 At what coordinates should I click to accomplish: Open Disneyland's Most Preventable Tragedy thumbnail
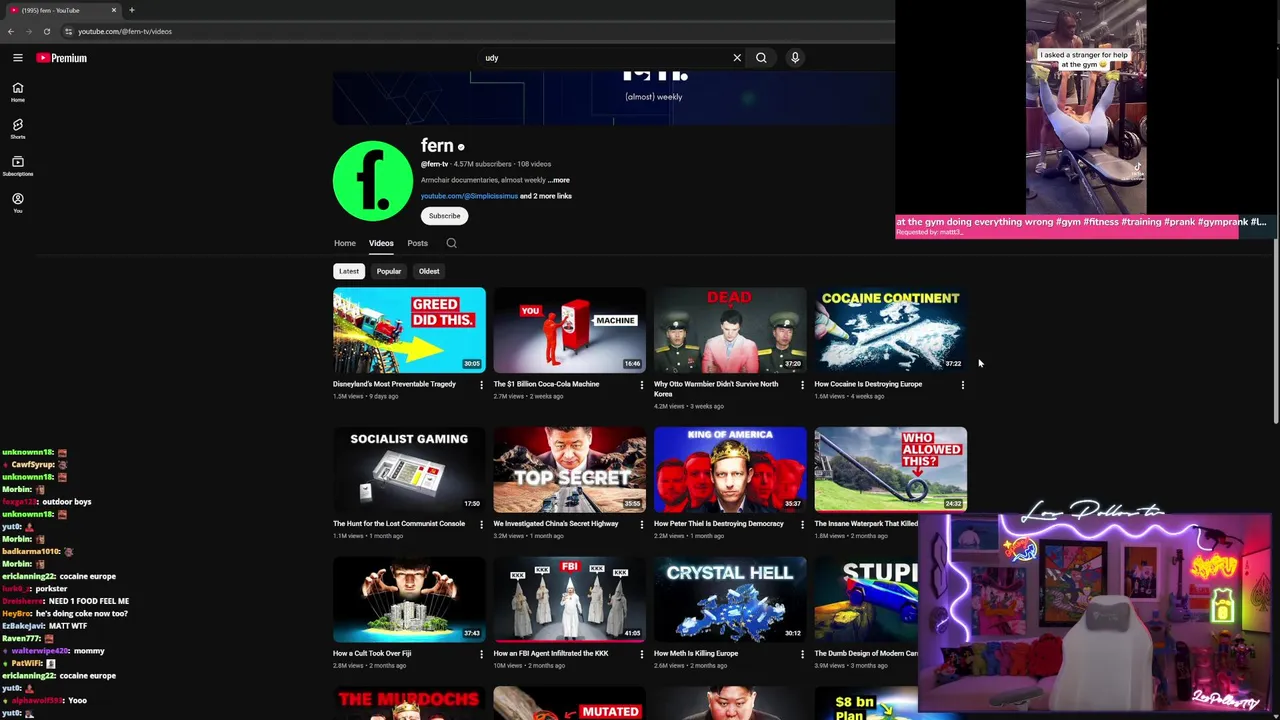pos(409,330)
